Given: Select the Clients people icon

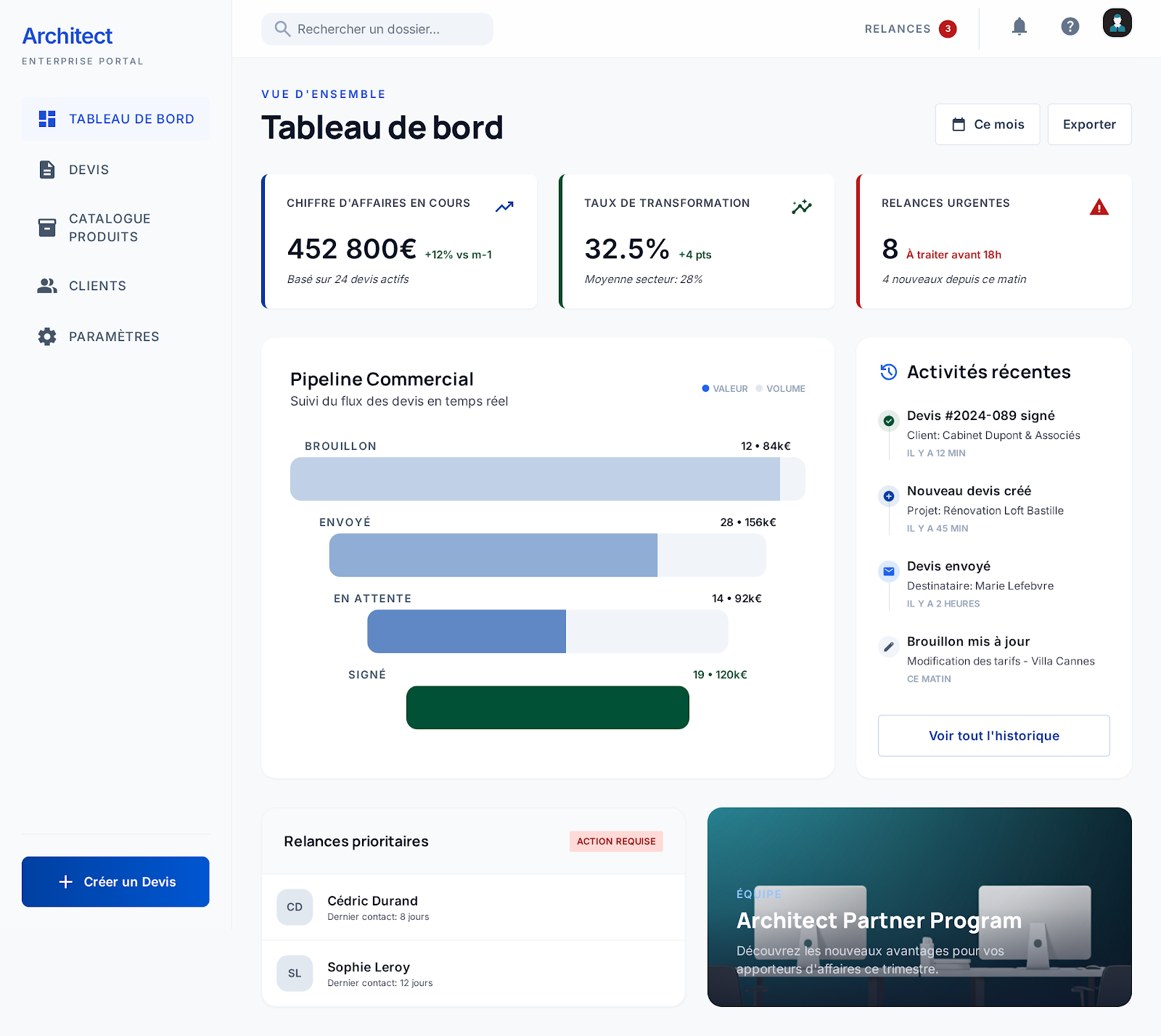Looking at the screenshot, I should click(46, 286).
